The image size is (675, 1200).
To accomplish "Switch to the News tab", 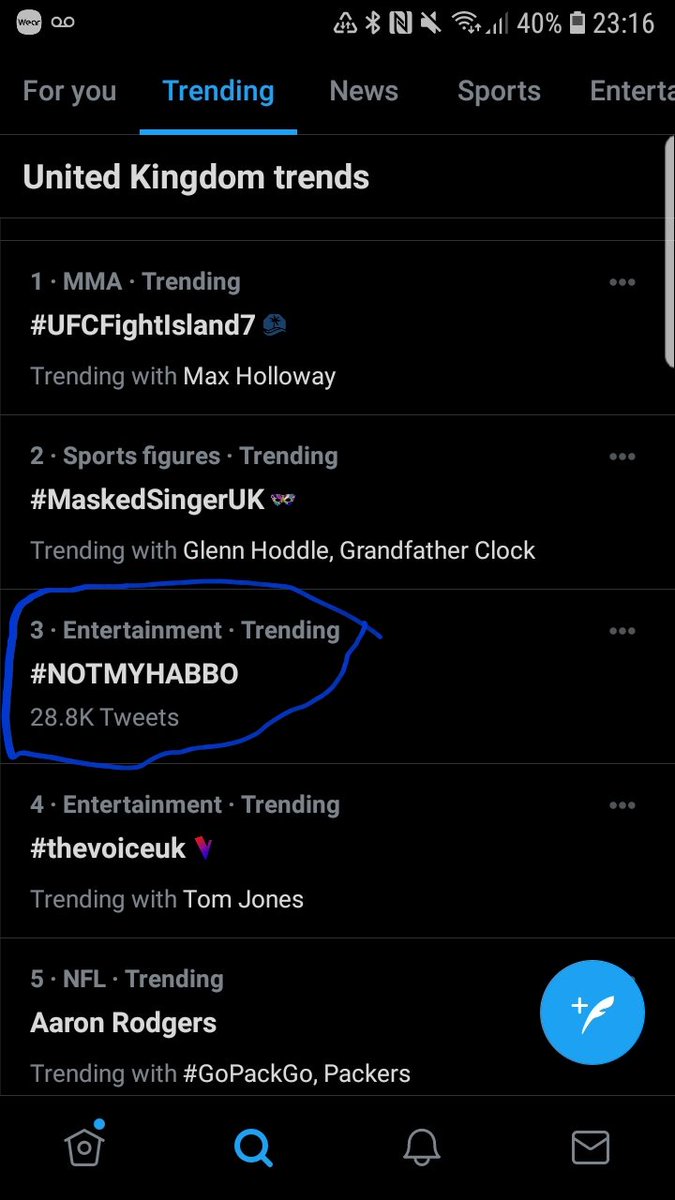I will coord(364,91).
